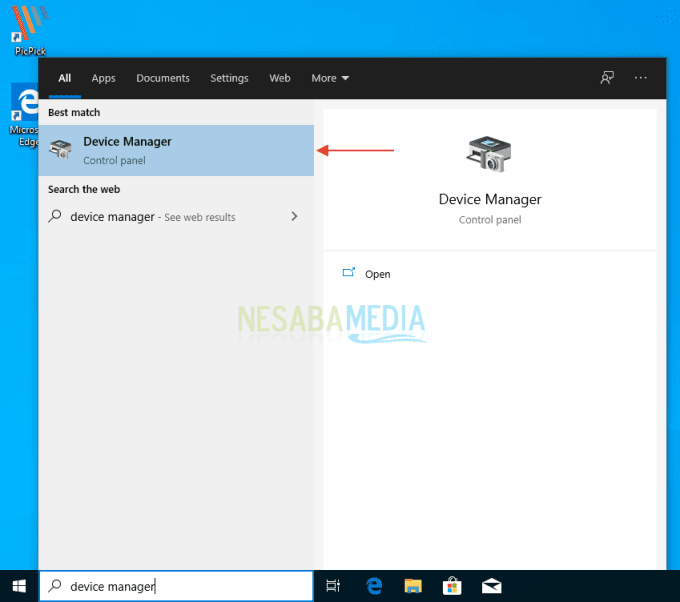
Task: Open Microsoft Store from the taskbar
Action: (x=452, y=586)
